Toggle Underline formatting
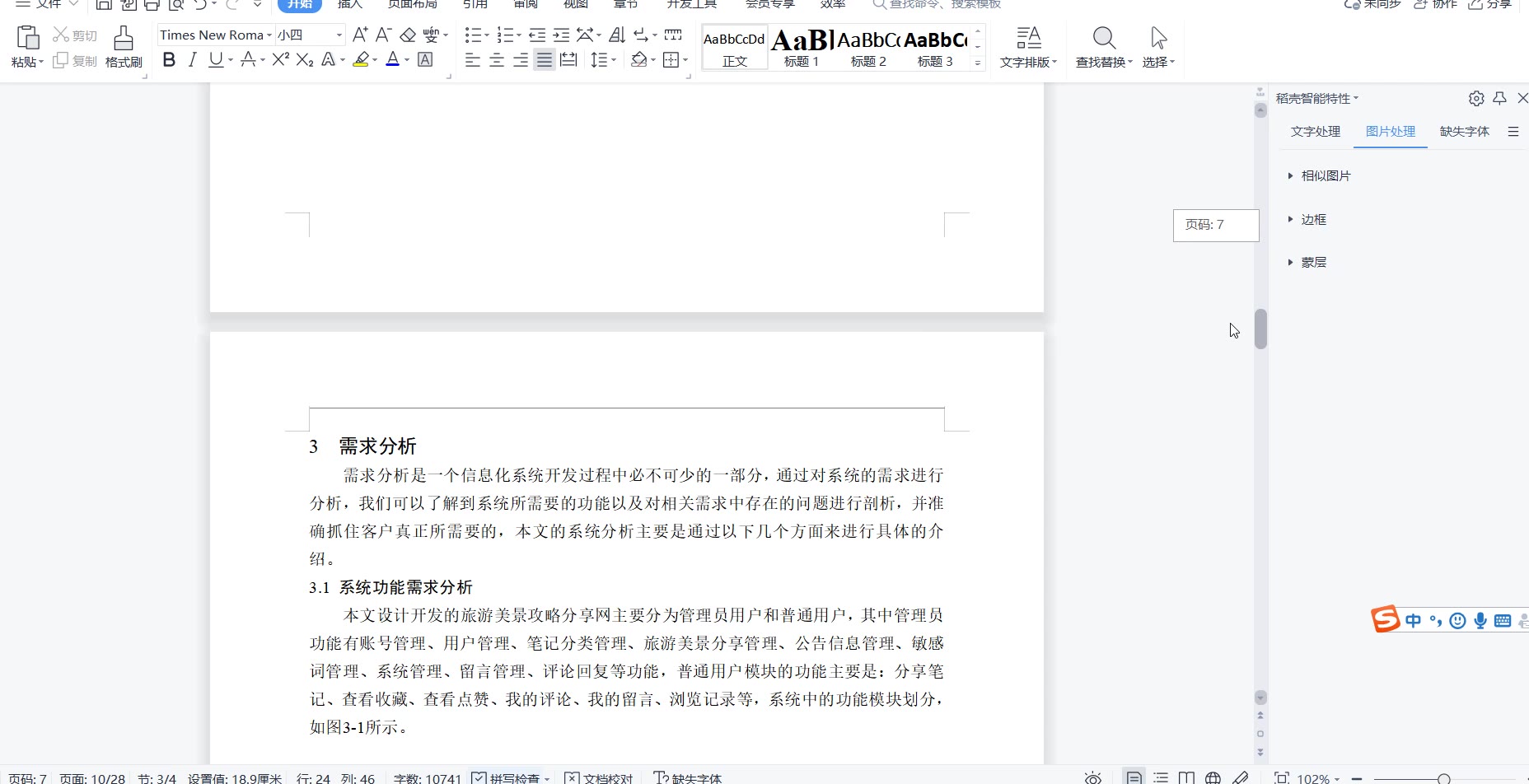The height and width of the screenshot is (784, 1529). 215,59
